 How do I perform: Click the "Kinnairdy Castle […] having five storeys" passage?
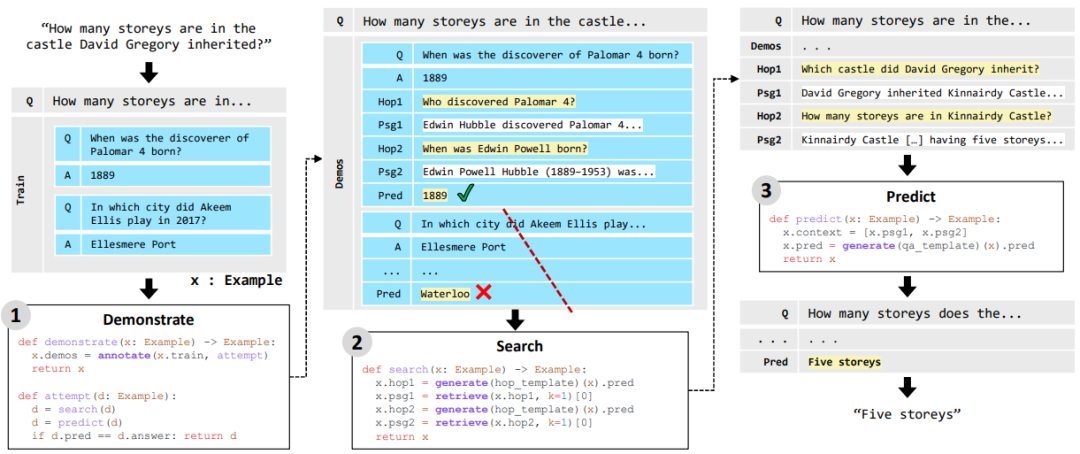click(931, 139)
